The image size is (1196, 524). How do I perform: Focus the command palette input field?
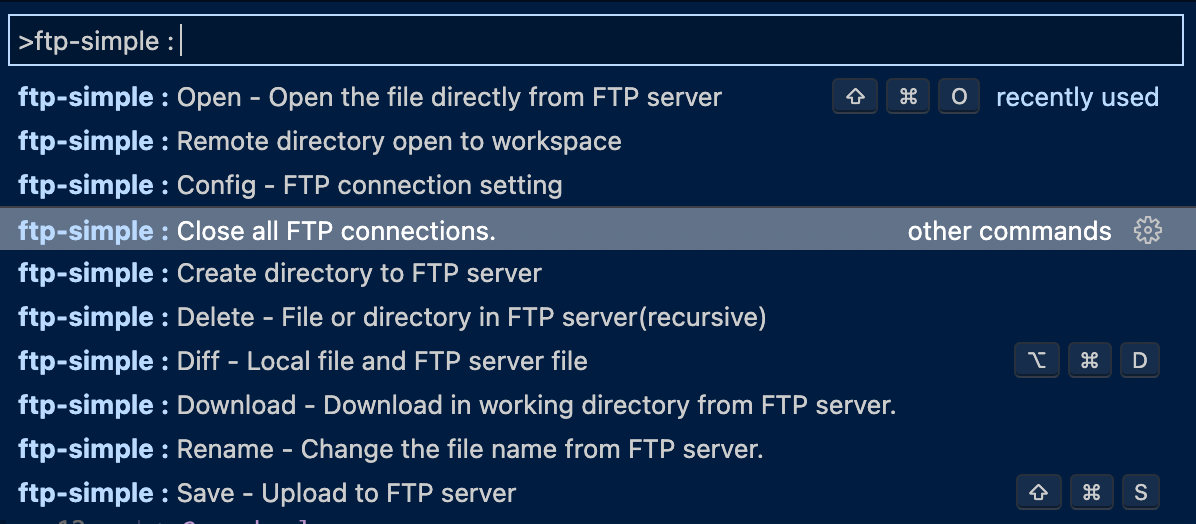coord(596,40)
